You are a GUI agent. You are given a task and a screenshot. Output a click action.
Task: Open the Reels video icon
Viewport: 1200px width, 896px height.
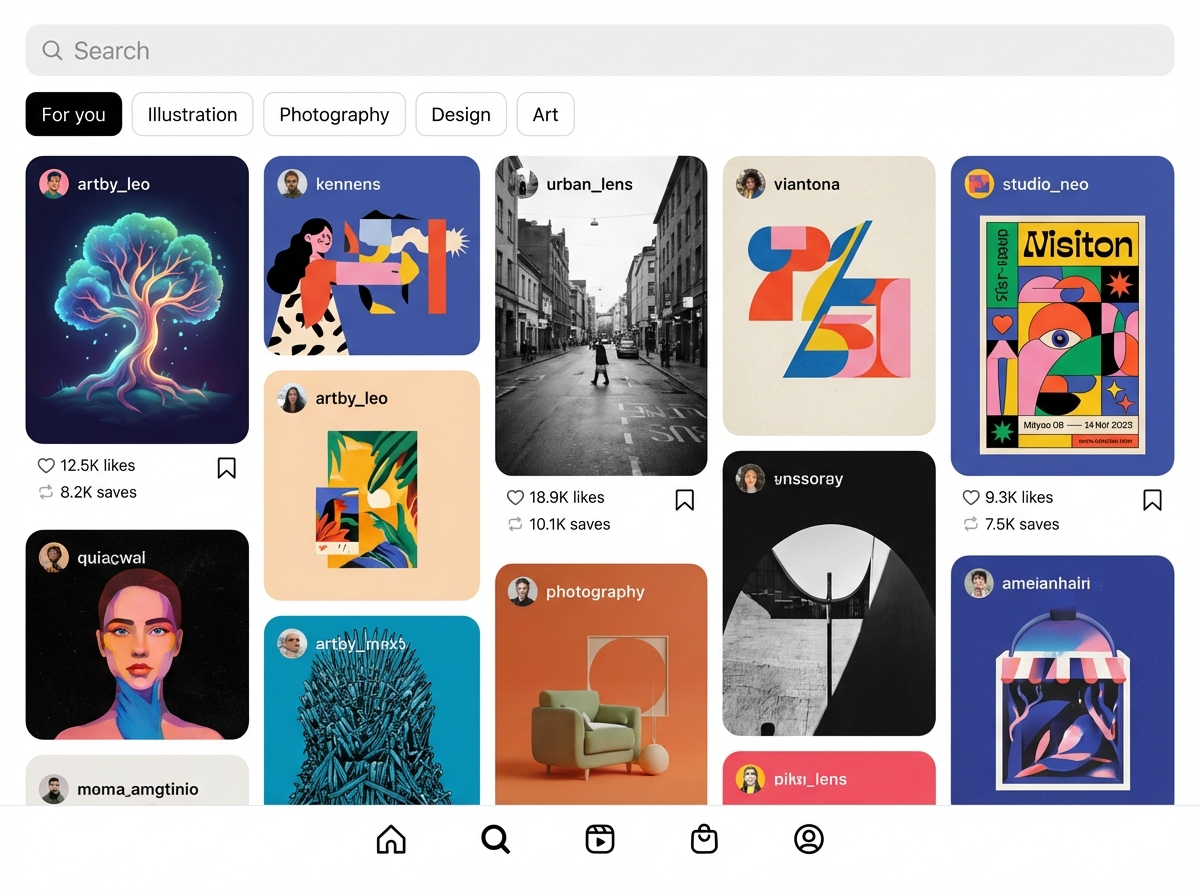click(x=599, y=839)
